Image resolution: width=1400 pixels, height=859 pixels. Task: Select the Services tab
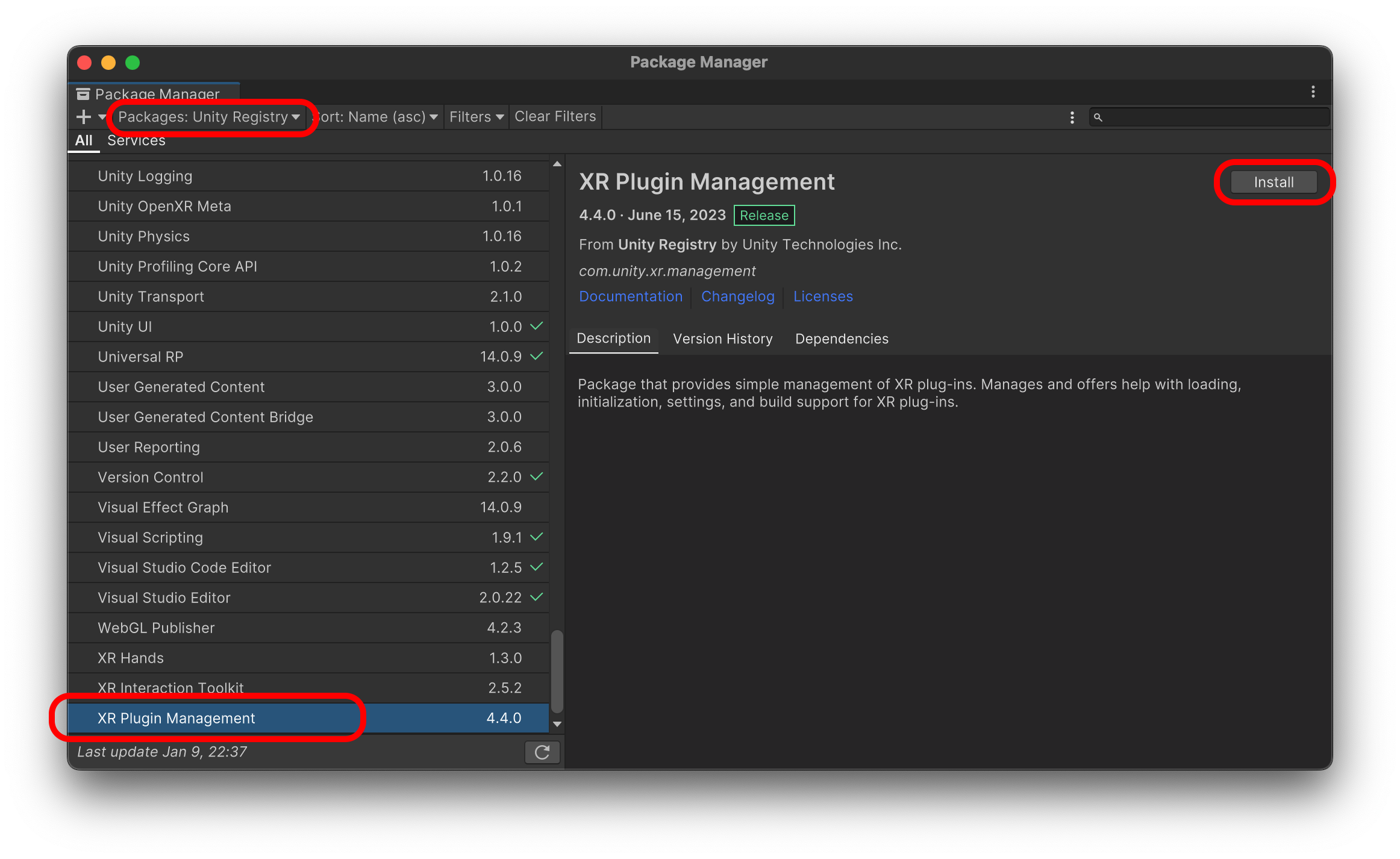136,140
